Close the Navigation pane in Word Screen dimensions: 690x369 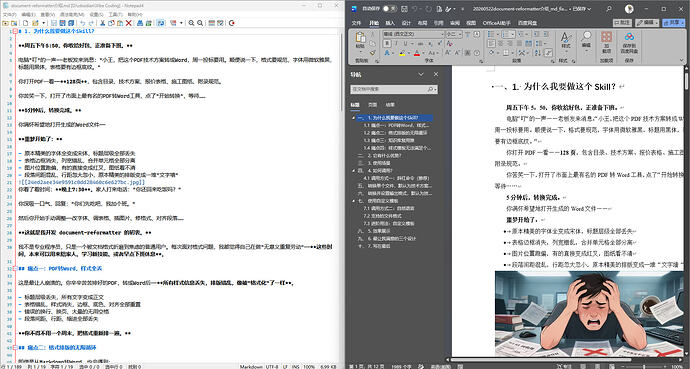coord(436,74)
